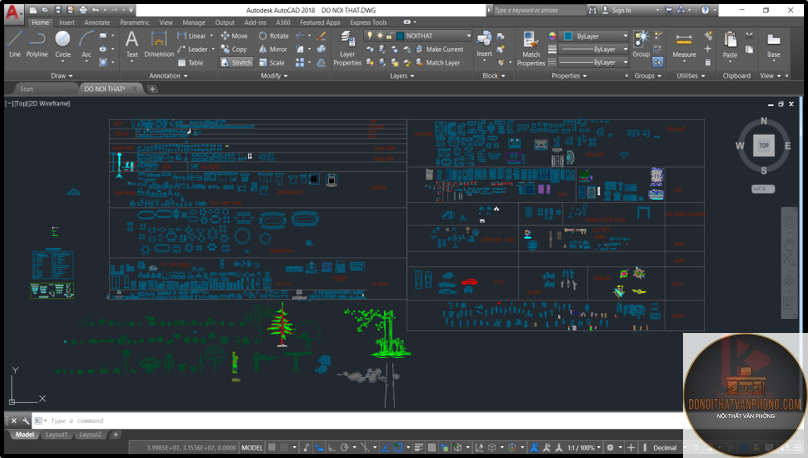
Task: Open Layer Properties manager
Action: (347, 49)
